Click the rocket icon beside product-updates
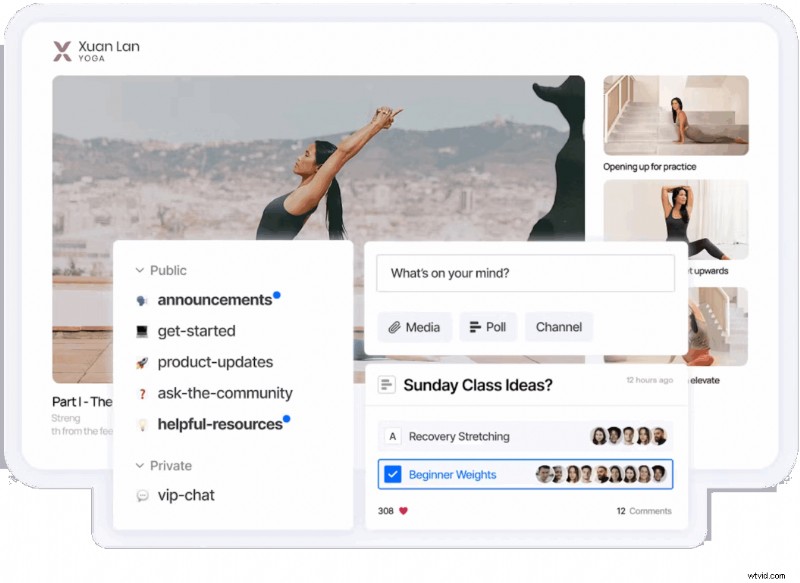This screenshot has height=583, width=800. 142,362
